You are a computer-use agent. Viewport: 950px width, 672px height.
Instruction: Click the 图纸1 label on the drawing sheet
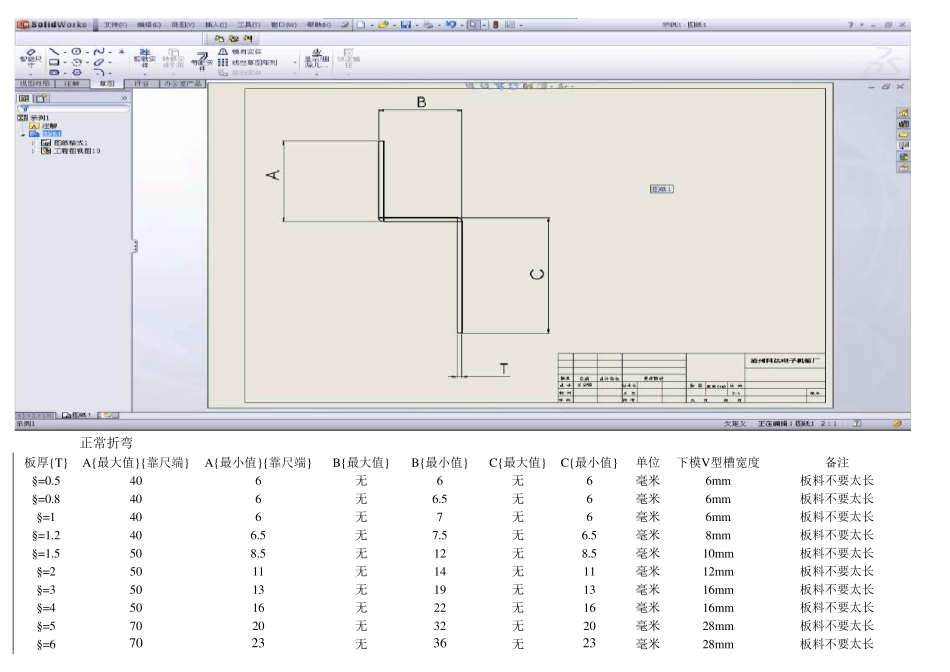(662, 188)
